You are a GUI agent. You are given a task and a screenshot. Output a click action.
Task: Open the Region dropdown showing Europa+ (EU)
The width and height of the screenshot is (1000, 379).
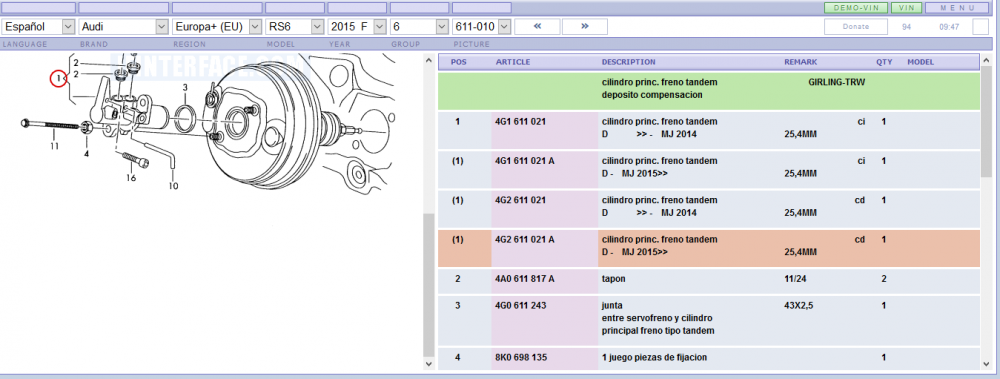pos(217,27)
